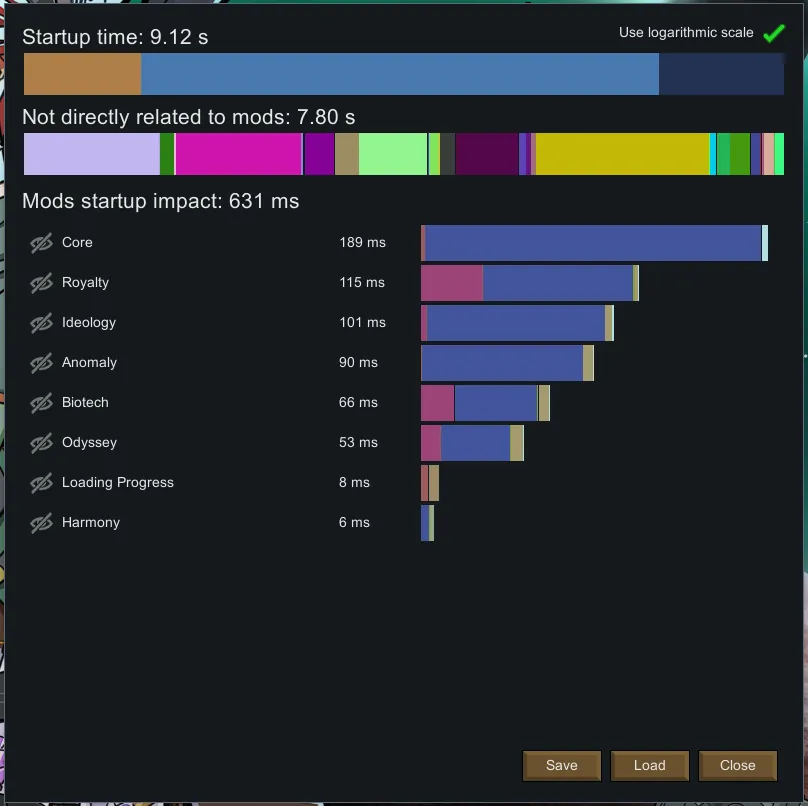The width and height of the screenshot is (808, 806).
Task: Toggle the eye icon next to Loading Progress
Action: click(x=41, y=483)
